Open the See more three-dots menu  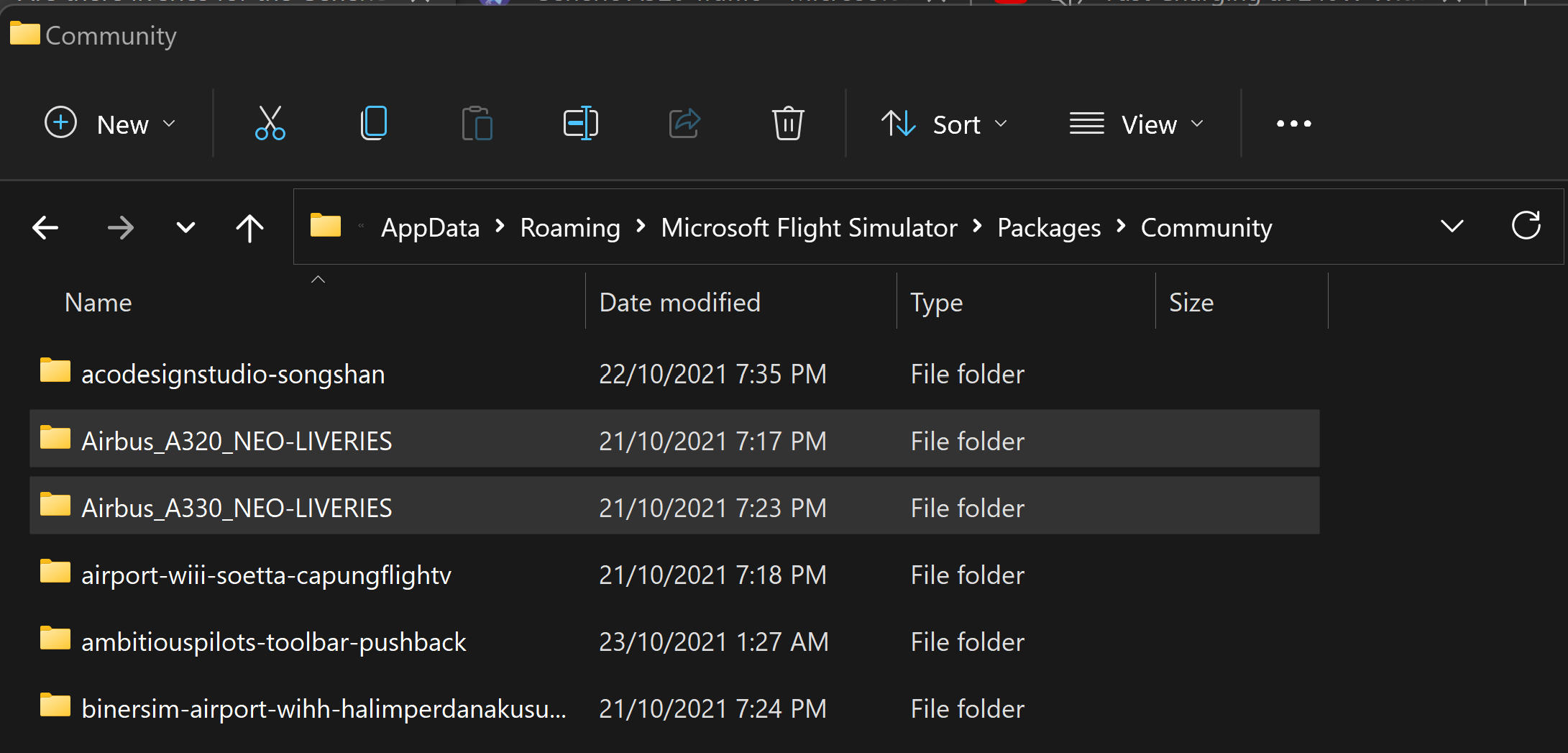point(1293,124)
